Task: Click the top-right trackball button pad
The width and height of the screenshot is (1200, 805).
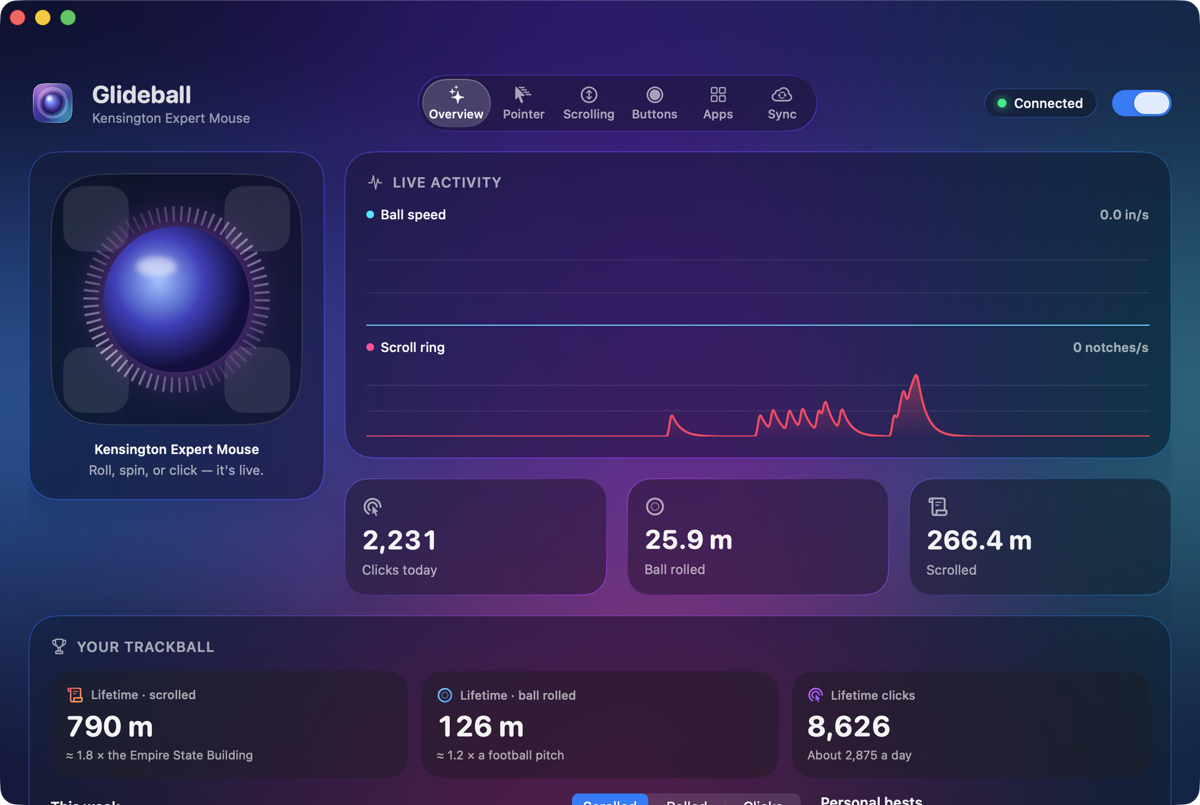Action: tap(257, 218)
